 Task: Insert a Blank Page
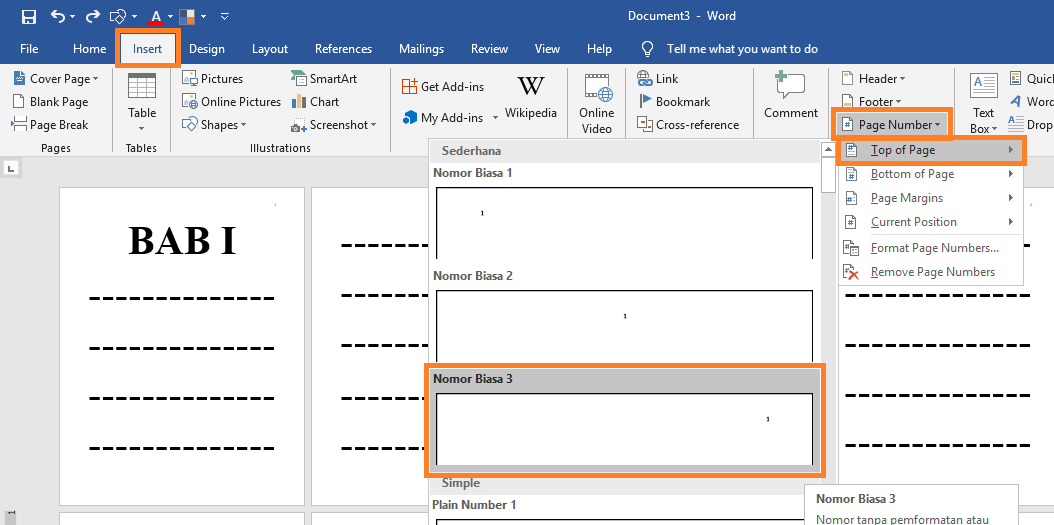(x=50, y=102)
